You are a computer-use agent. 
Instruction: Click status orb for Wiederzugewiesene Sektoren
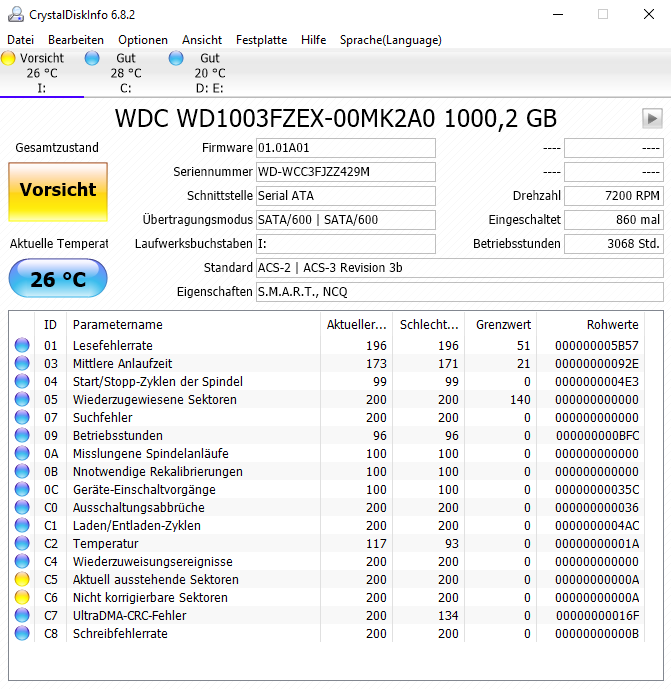coord(22,399)
